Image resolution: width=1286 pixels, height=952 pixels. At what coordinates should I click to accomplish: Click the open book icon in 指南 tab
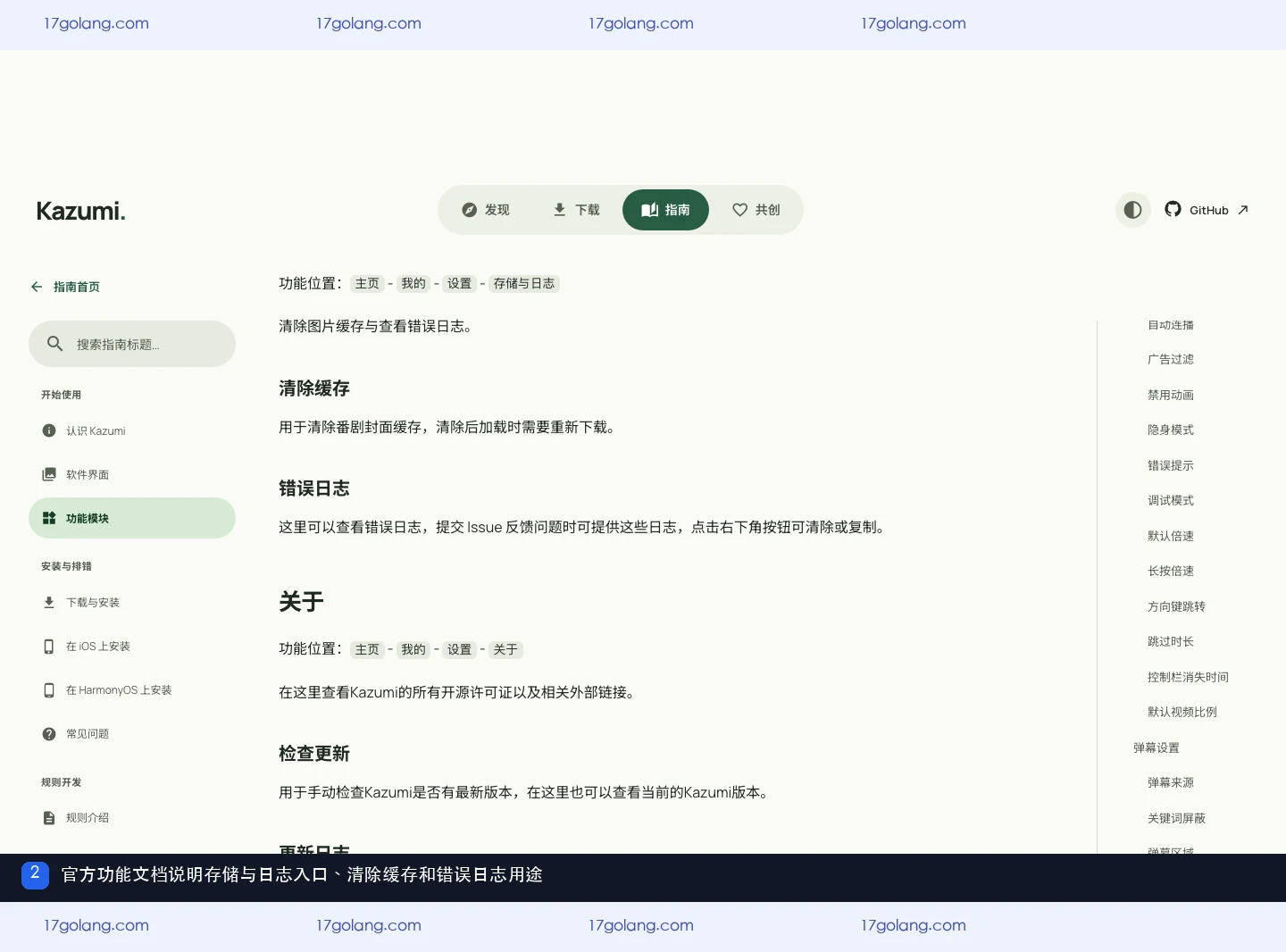click(650, 210)
